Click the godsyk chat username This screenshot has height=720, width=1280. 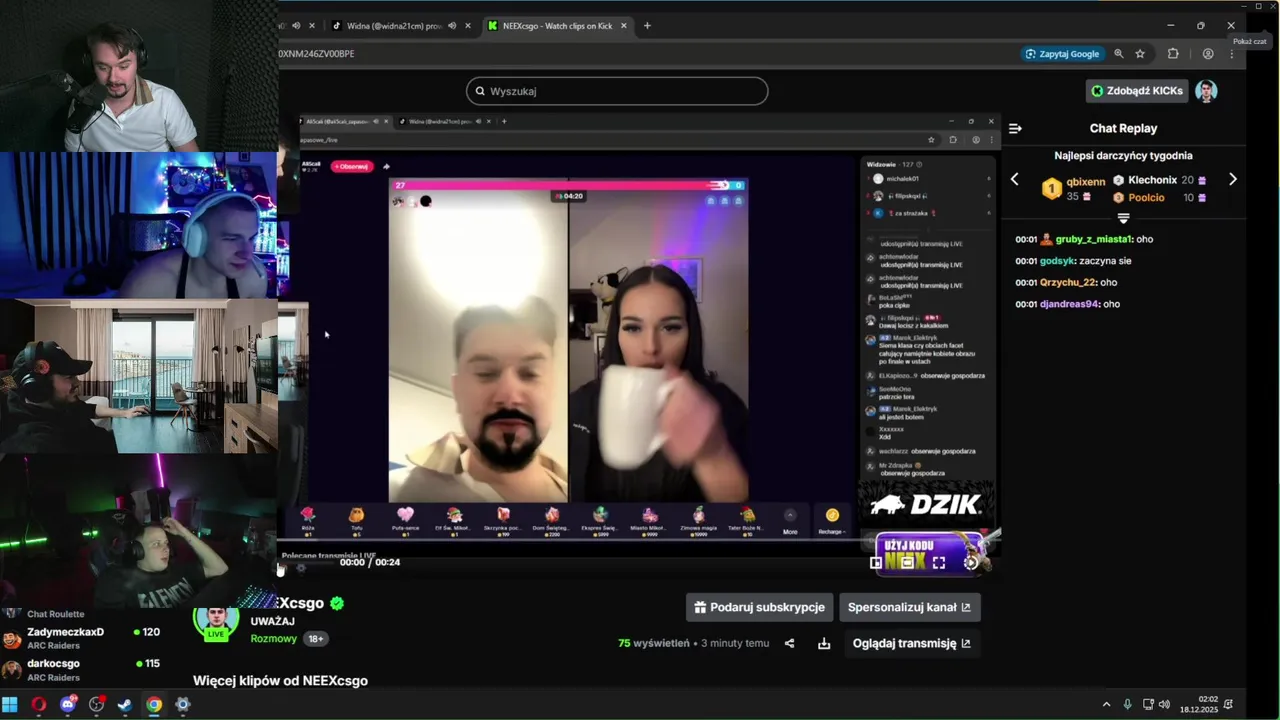click(x=1057, y=261)
